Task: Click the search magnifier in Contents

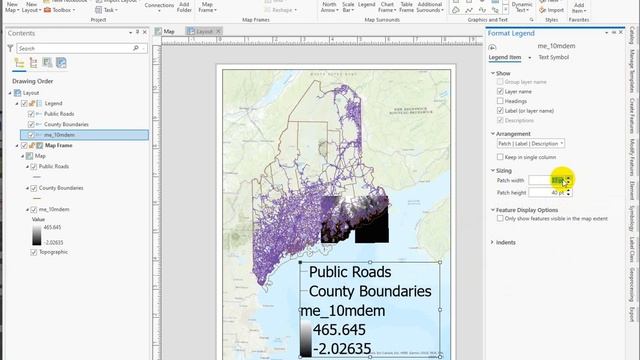Action: (136, 49)
